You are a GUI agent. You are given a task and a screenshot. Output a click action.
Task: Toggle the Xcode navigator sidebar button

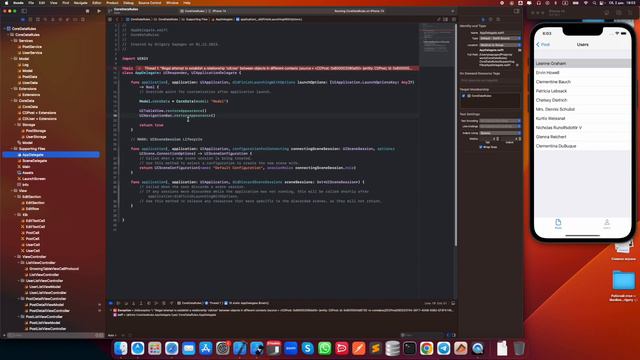[24, 11]
